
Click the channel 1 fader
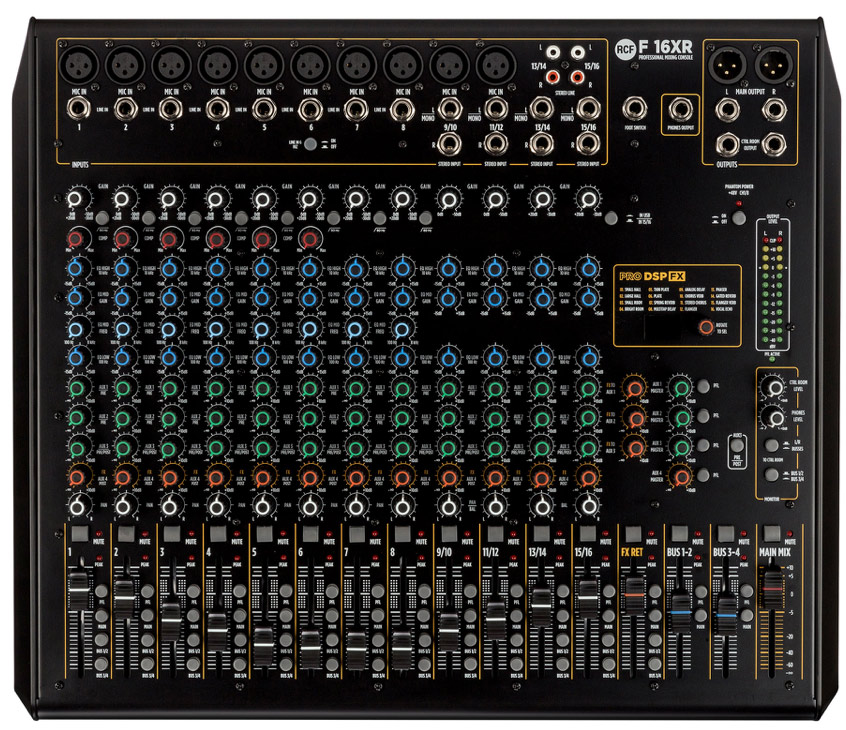79,591
